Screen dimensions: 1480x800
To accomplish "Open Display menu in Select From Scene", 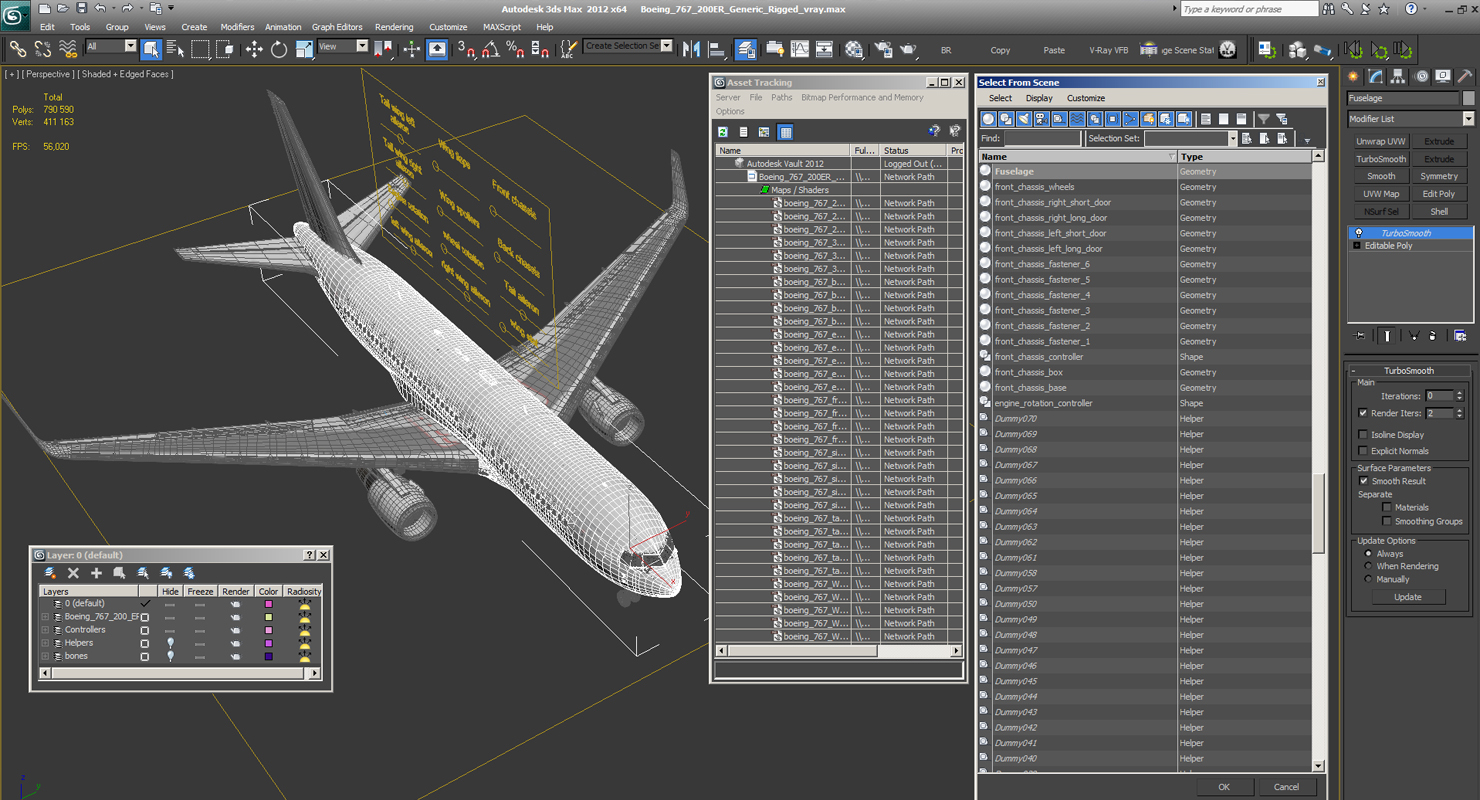I will click(1039, 98).
